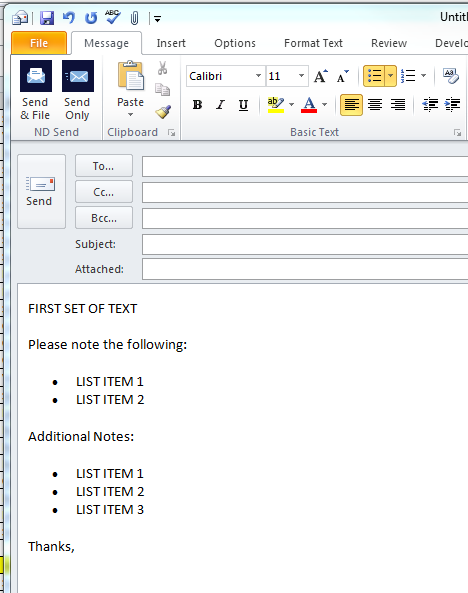Attach a file with paperclip icon
This screenshot has height=593, width=468.
click(x=134, y=18)
